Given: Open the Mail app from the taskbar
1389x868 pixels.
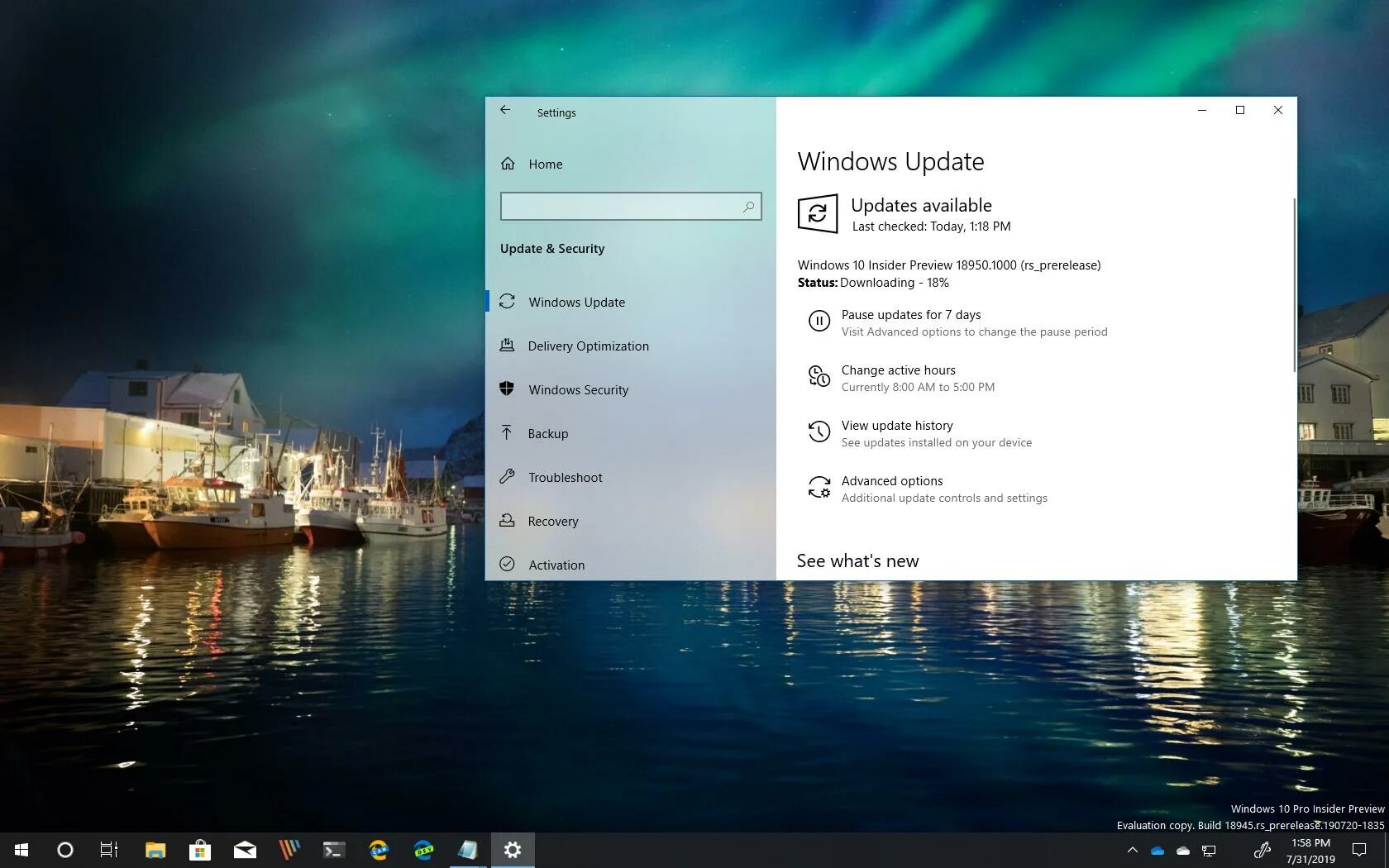Looking at the screenshot, I should click(x=245, y=850).
